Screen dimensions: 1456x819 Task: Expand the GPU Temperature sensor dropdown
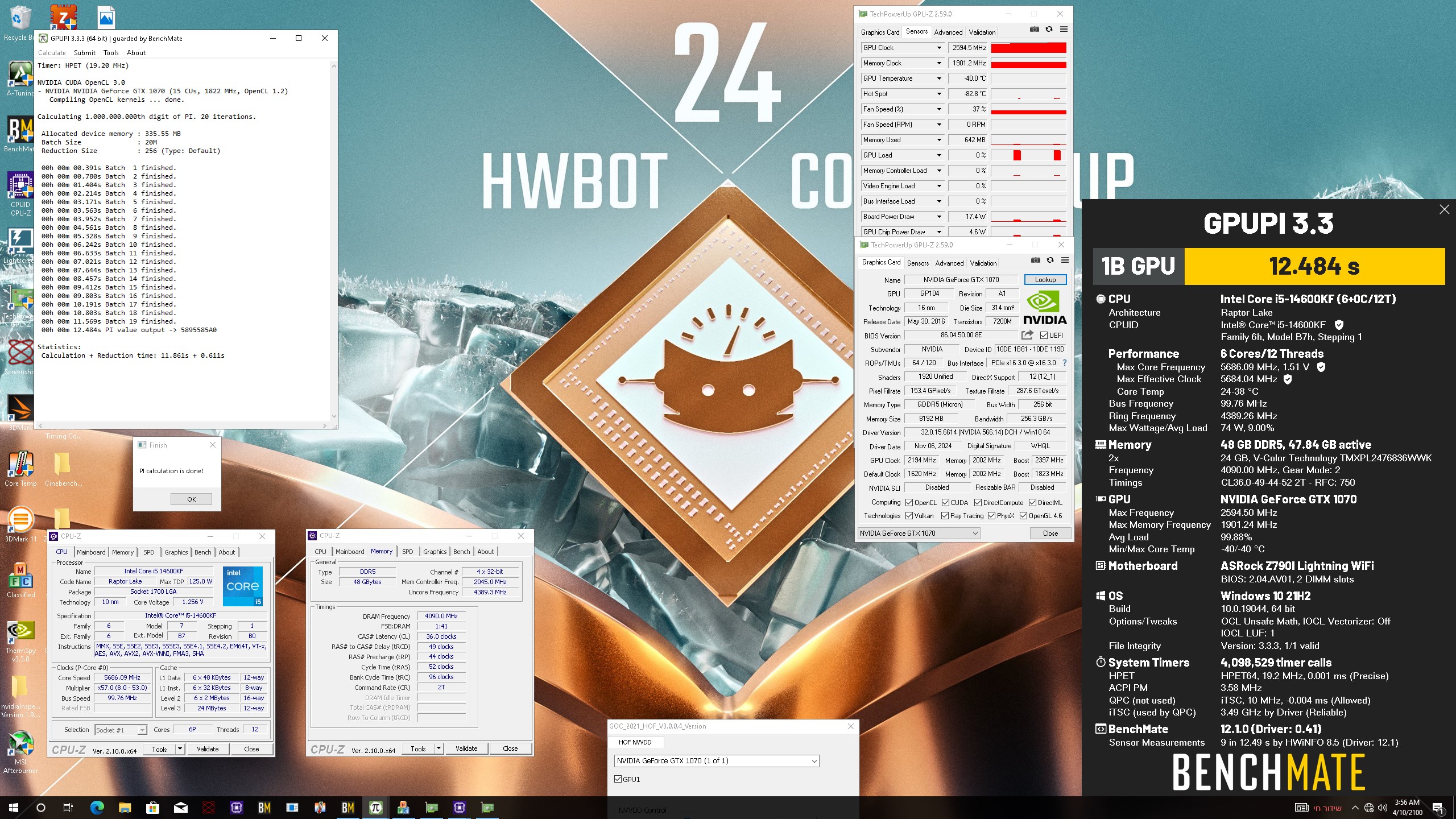tap(939, 78)
